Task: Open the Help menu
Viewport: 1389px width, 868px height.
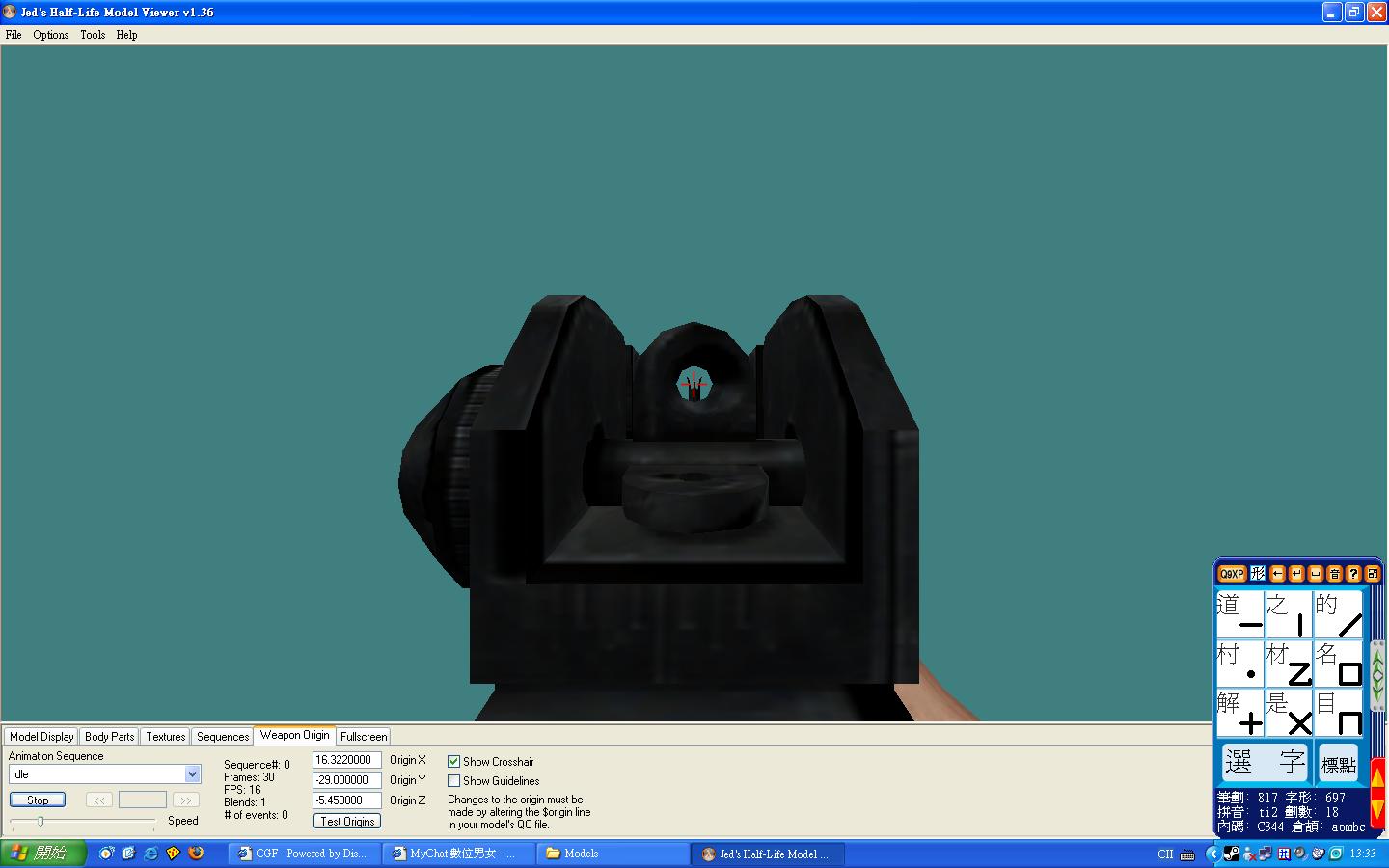Action: click(126, 35)
